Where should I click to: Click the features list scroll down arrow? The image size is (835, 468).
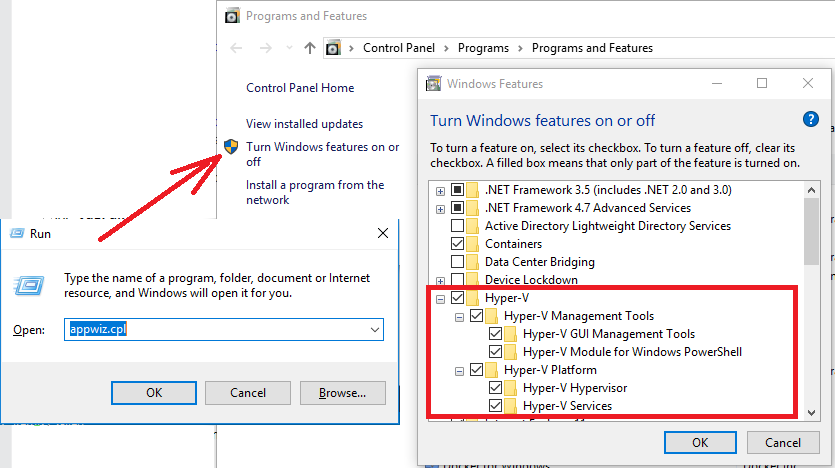point(811,413)
